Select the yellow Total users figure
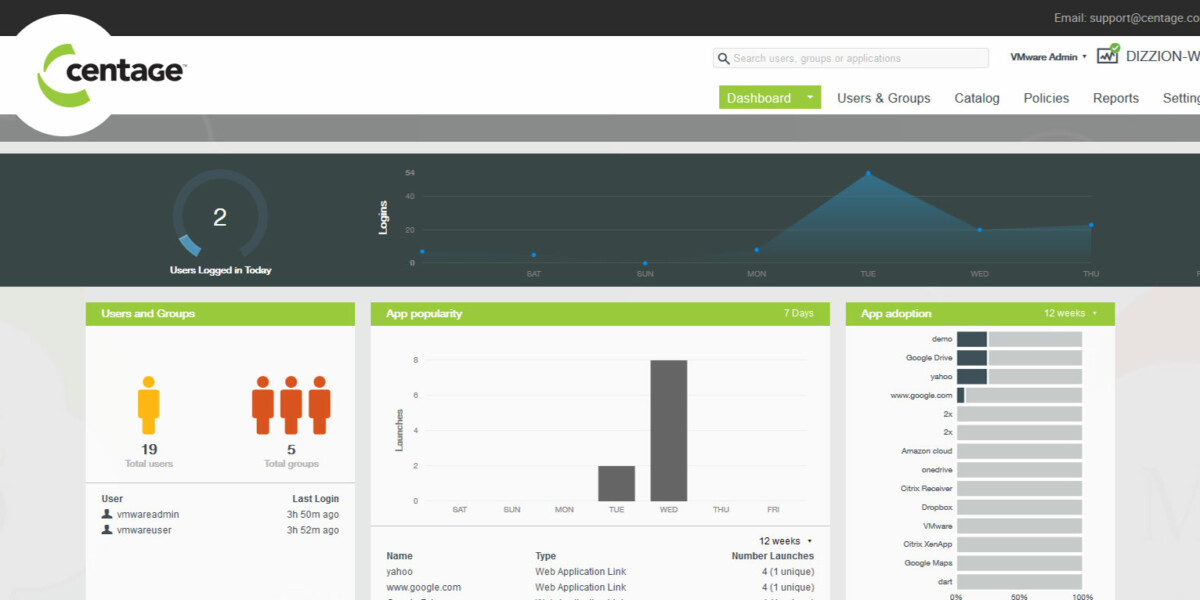Image resolution: width=1200 pixels, height=600 pixels. click(149, 405)
